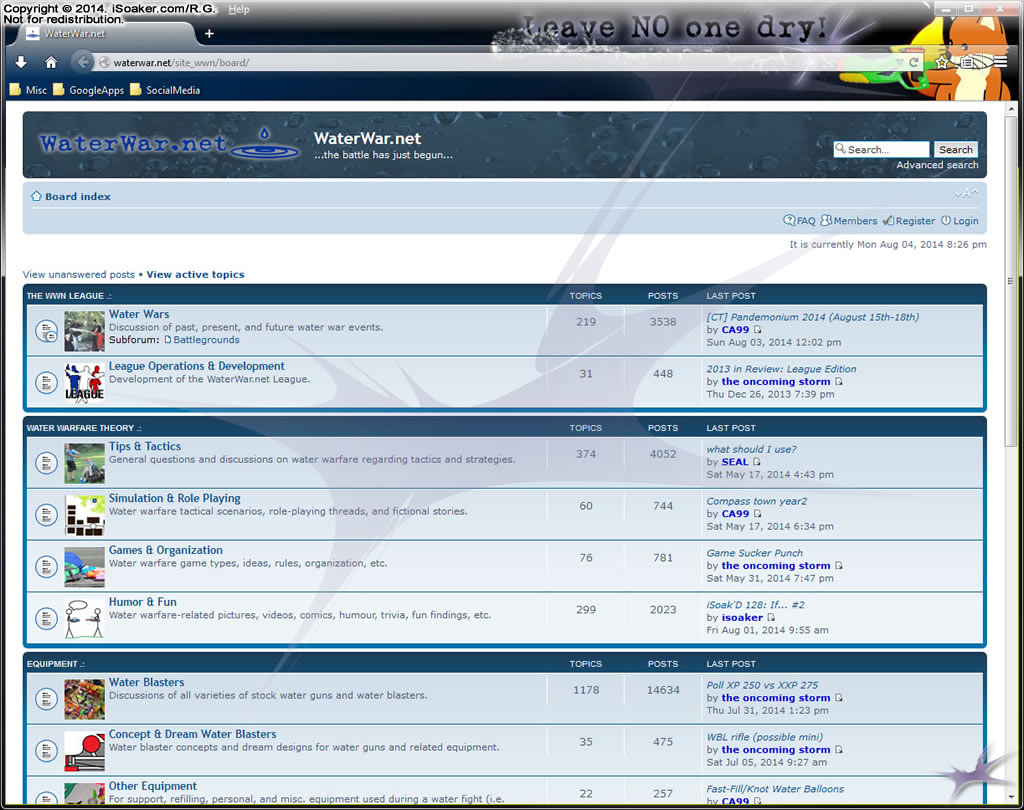Click the forum status icon for Concept & Dream Water Blasters

pos(46,751)
